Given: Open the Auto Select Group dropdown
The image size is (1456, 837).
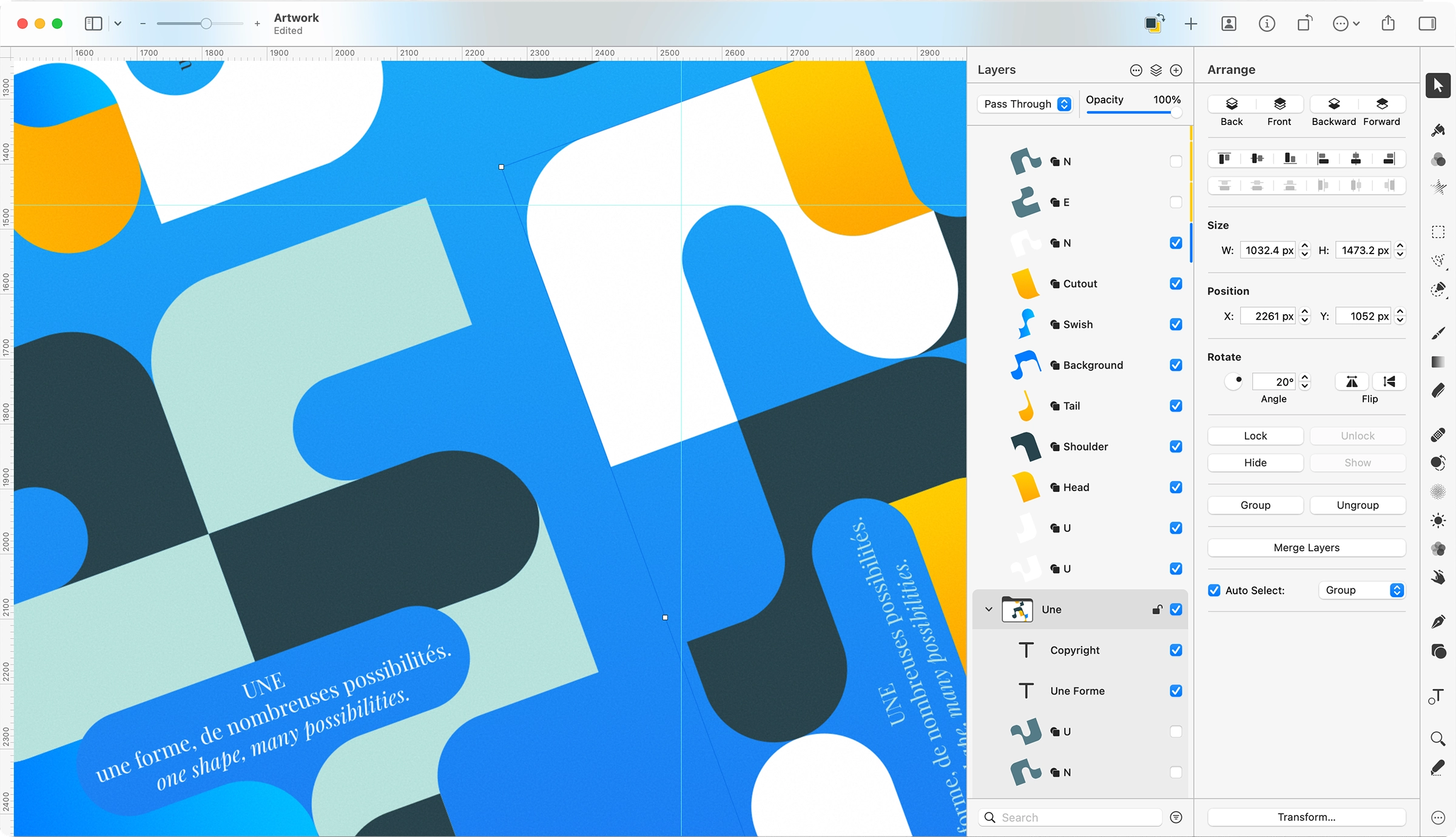Looking at the screenshot, I should (x=1363, y=590).
